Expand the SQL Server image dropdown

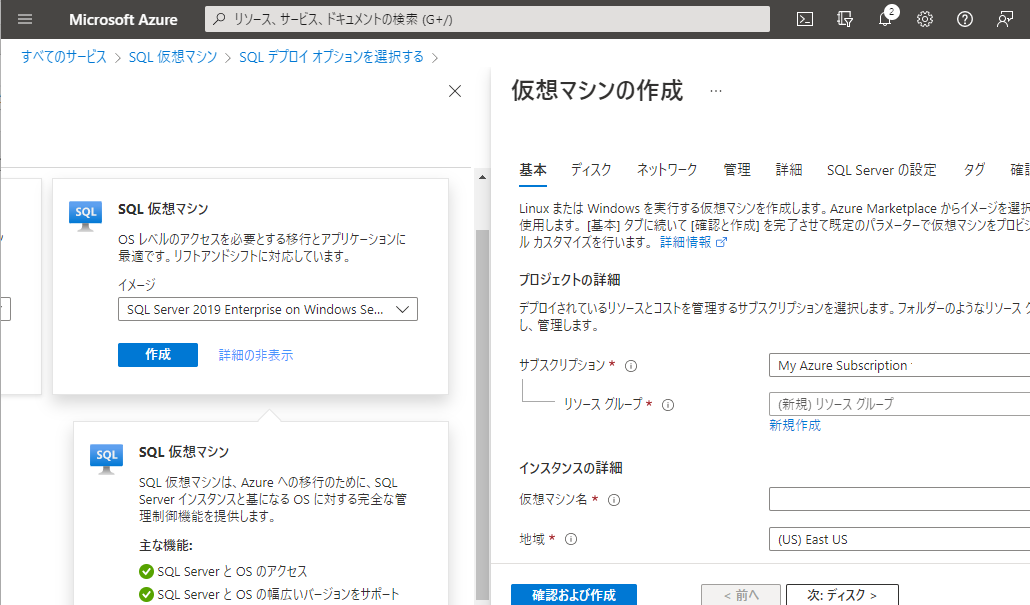(x=268, y=310)
